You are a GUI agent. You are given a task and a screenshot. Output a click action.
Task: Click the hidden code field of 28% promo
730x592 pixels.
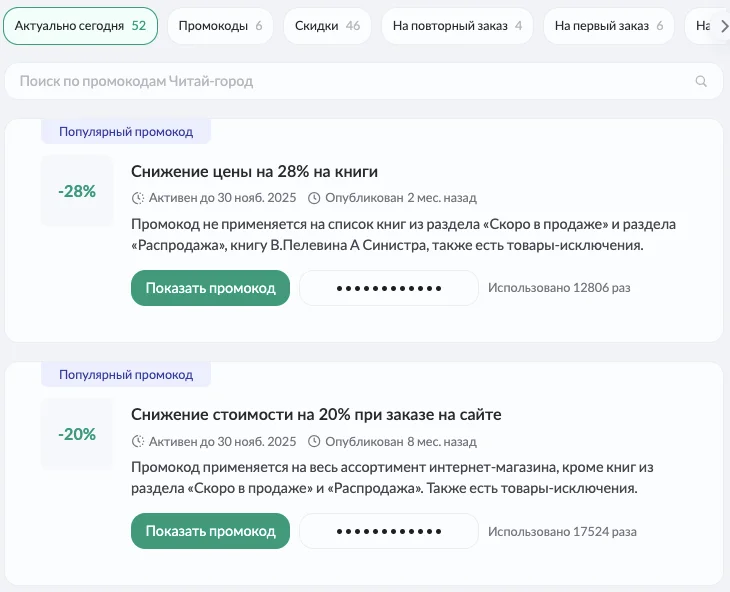(389, 288)
